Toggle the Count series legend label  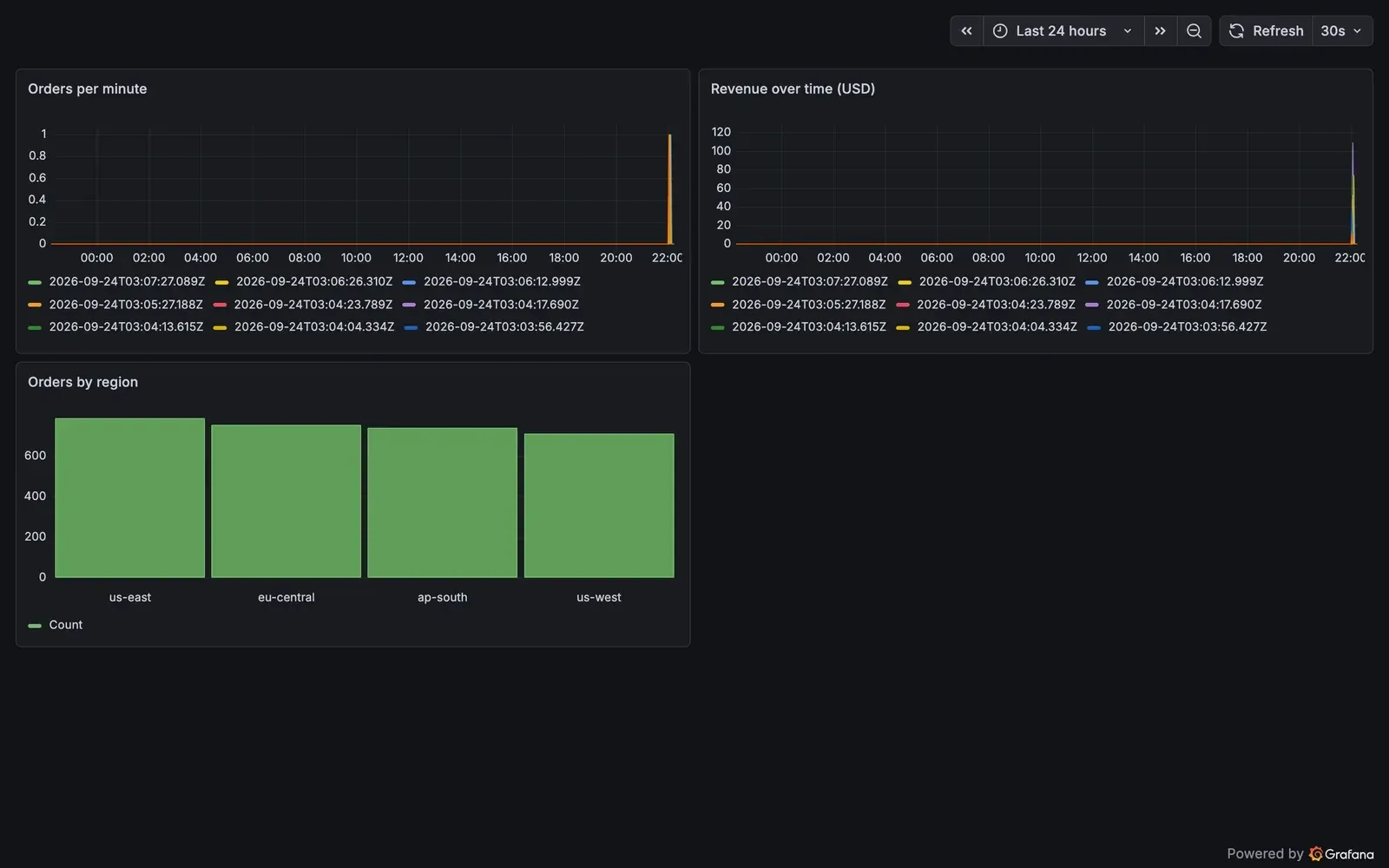coord(66,625)
